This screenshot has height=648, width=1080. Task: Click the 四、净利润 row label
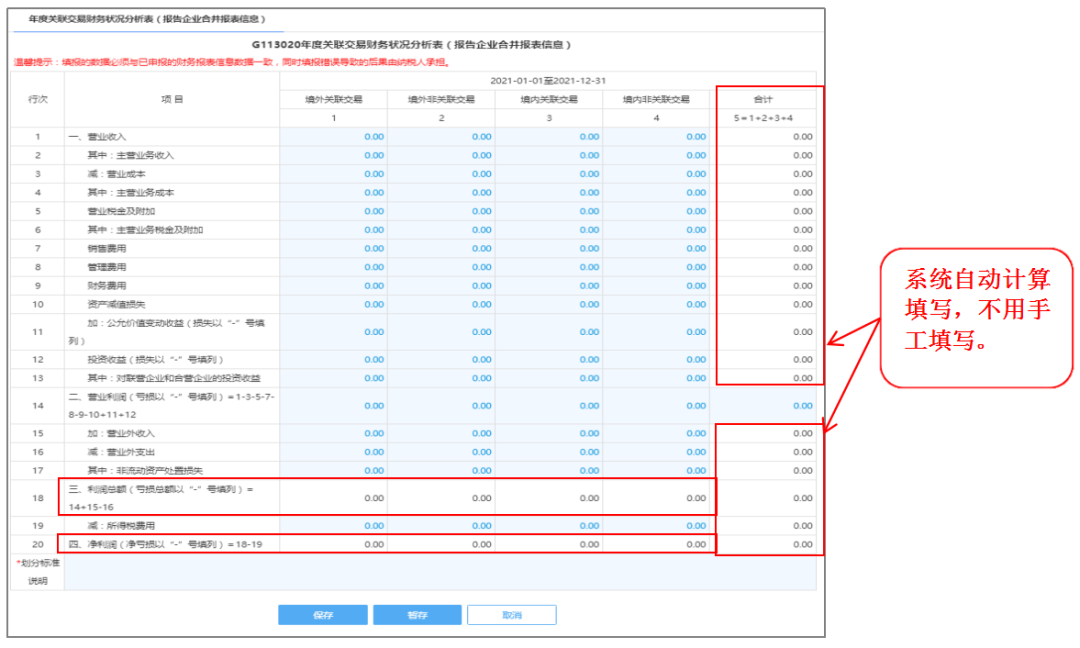[165, 544]
